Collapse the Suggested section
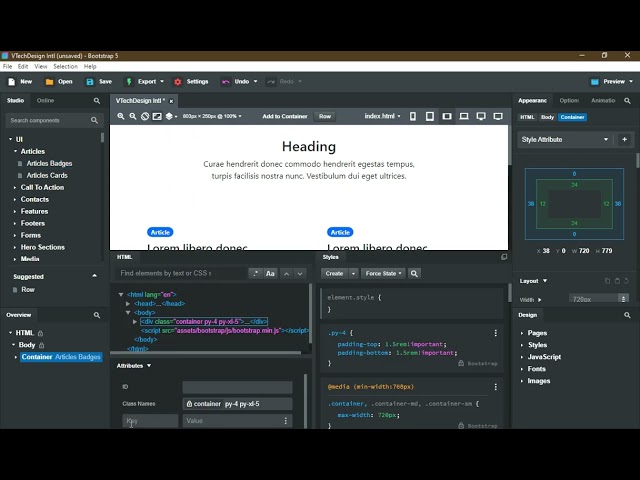The height and width of the screenshot is (480, 640). tap(94, 276)
